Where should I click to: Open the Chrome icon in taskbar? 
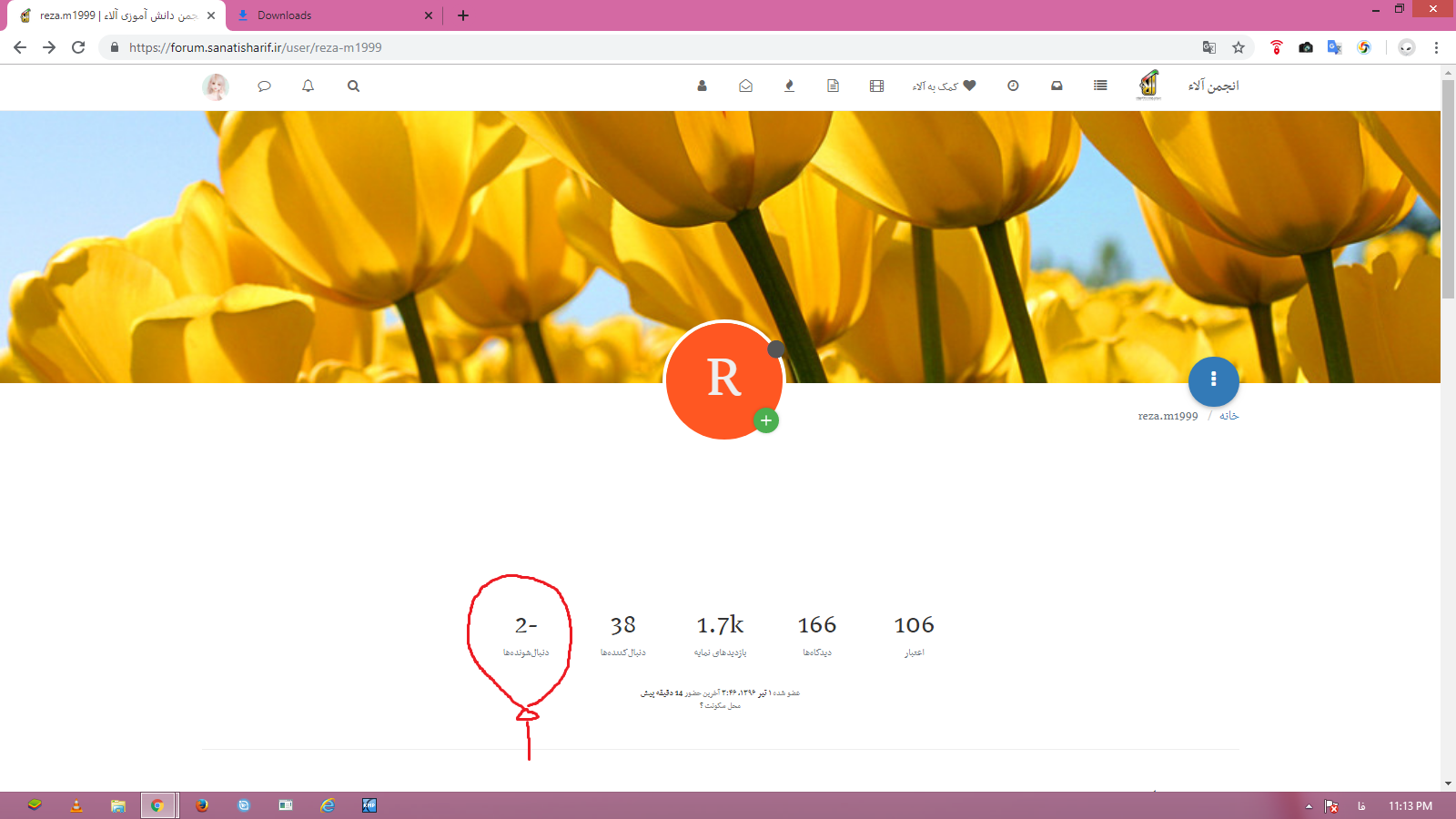coord(157,805)
